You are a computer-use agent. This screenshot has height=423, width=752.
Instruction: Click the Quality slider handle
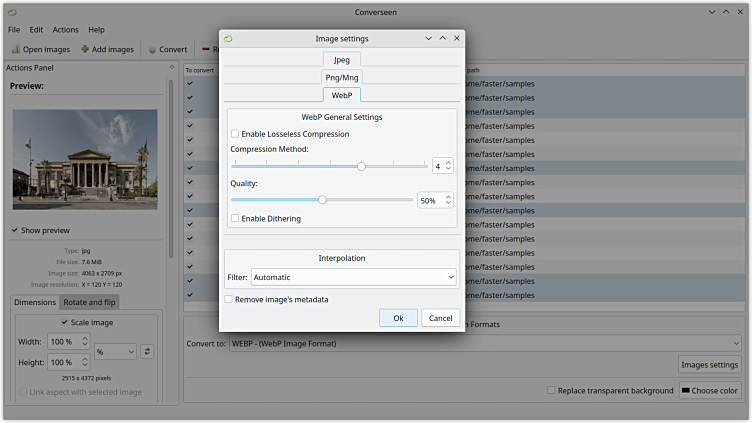(x=322, y=200)
